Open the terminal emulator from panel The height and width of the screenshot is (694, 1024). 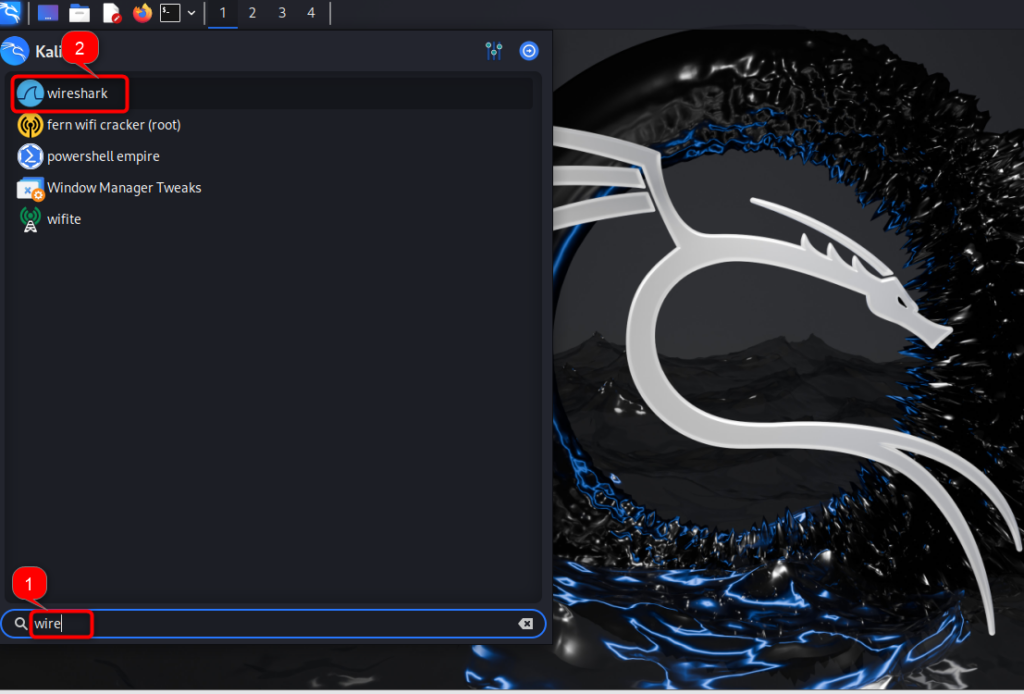168,13
